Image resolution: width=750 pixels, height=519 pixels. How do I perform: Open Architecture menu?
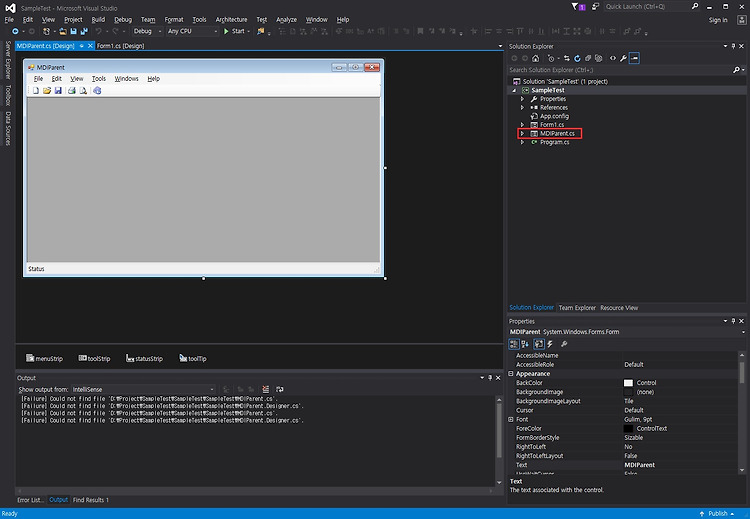232,20
